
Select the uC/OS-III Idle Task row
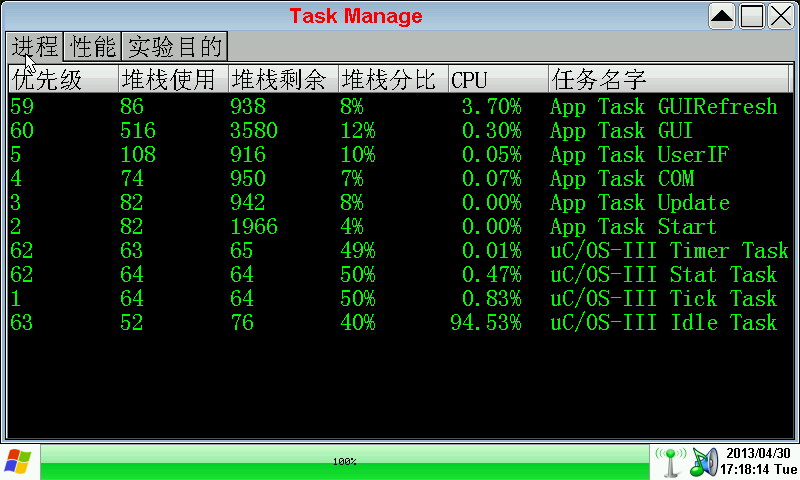[399, 323]
